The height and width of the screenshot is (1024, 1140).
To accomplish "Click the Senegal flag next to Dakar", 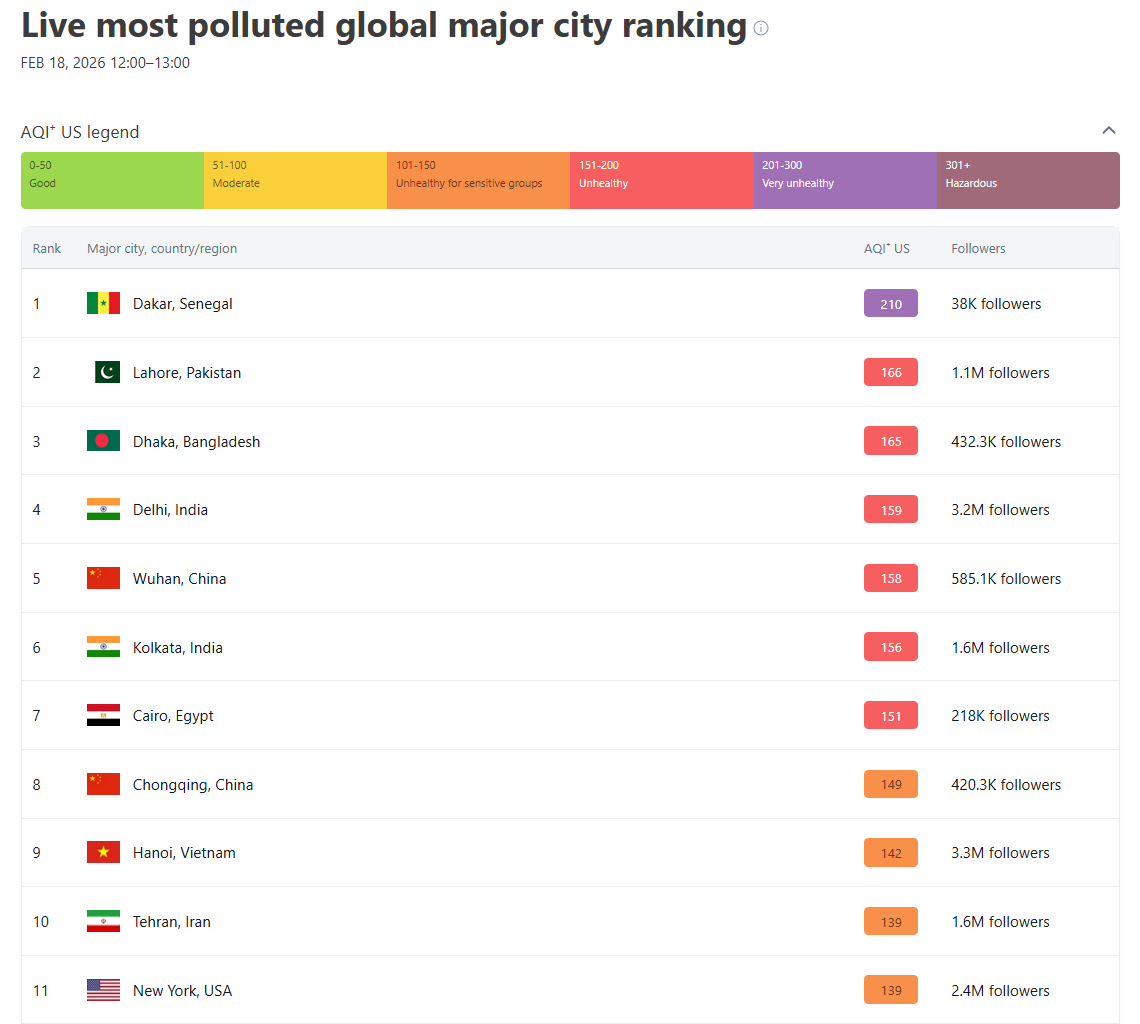I will (x=103, y=303).
